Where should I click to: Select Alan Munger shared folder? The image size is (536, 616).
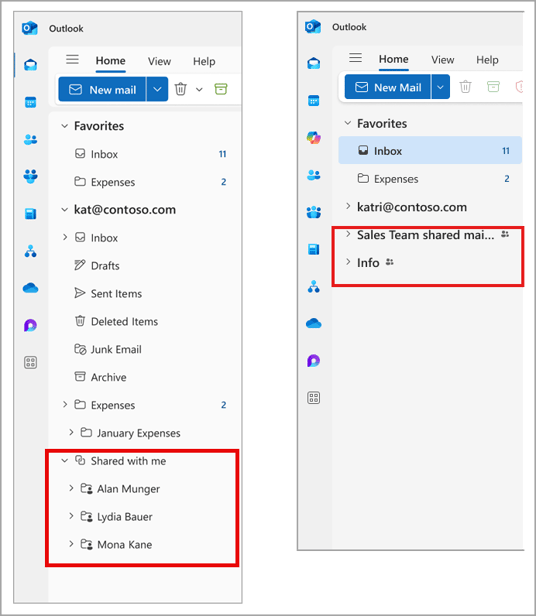click(x=128, y=489)
